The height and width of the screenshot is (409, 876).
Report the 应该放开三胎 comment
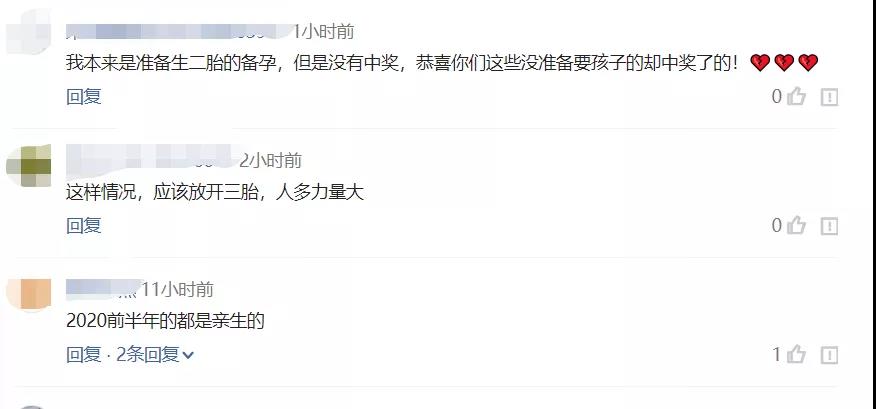pos(829,226)
